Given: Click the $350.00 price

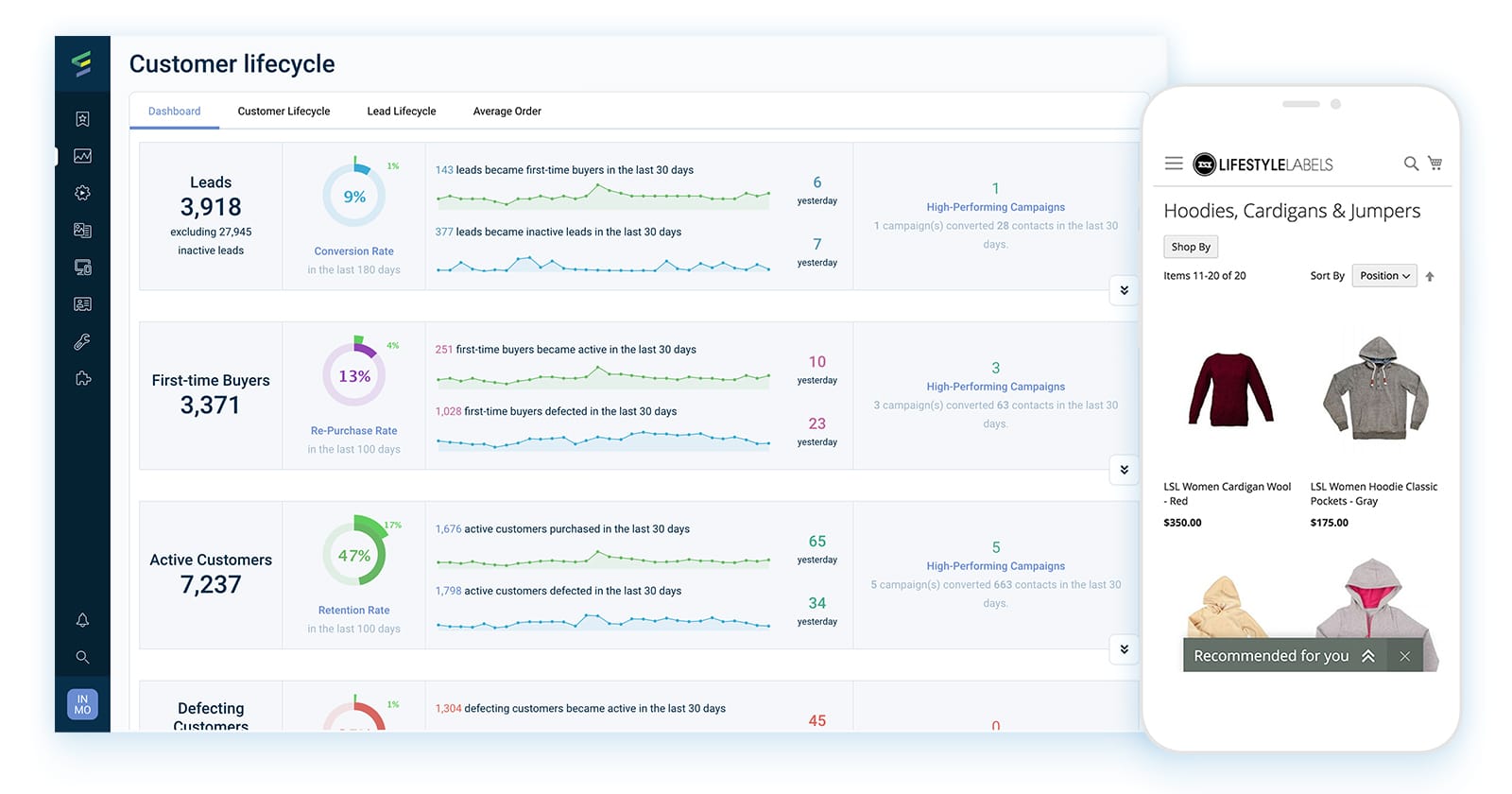Looking at the screenshot, I should pos(1182,523).
